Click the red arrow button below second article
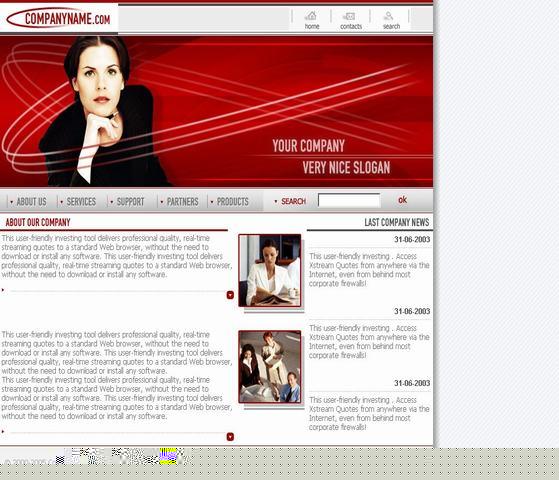This screenshot has height=480, width=559. coord(230,437)
